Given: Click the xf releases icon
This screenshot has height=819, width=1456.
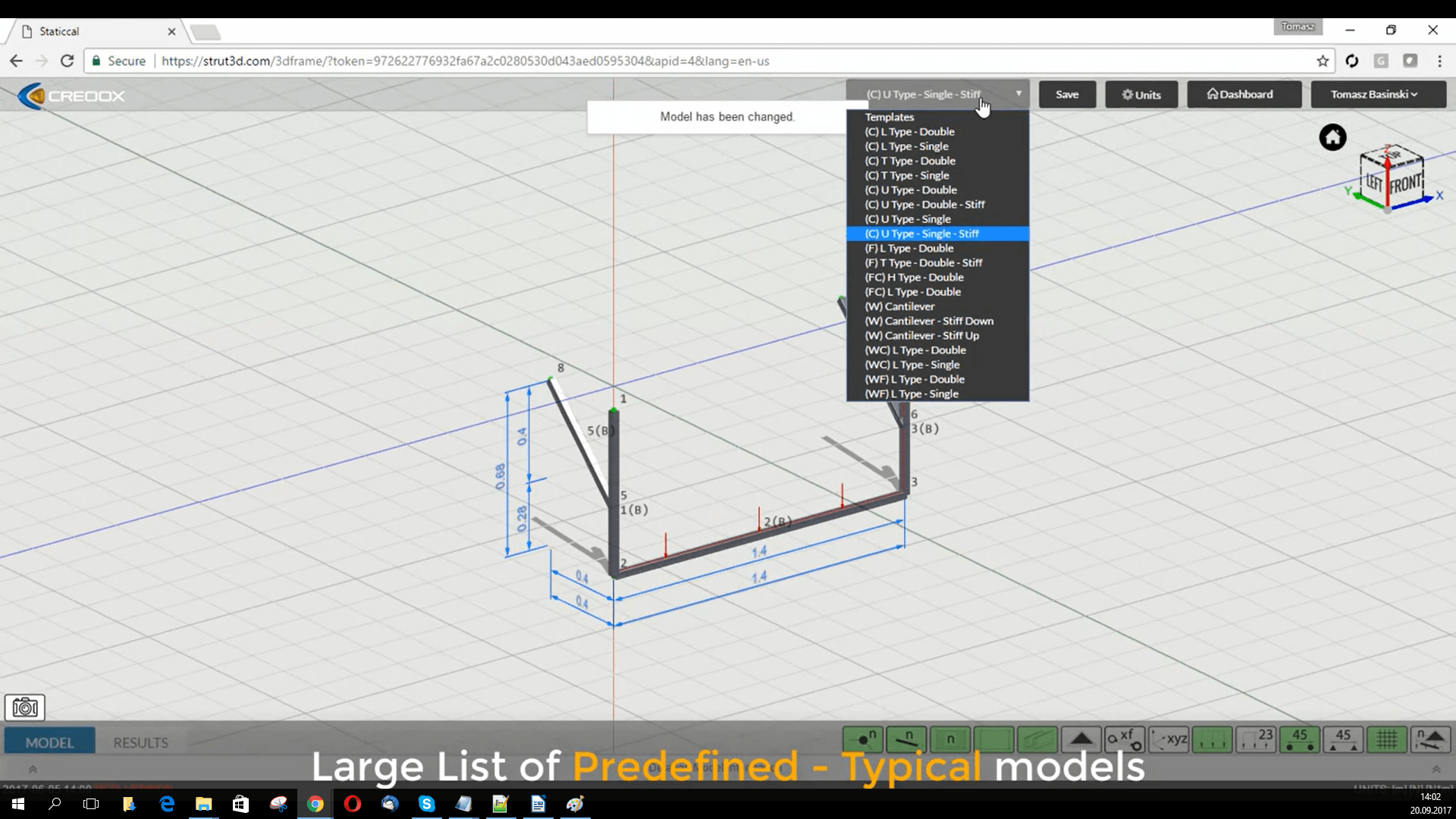Looking at the screenshot, I should (1125, 739).
